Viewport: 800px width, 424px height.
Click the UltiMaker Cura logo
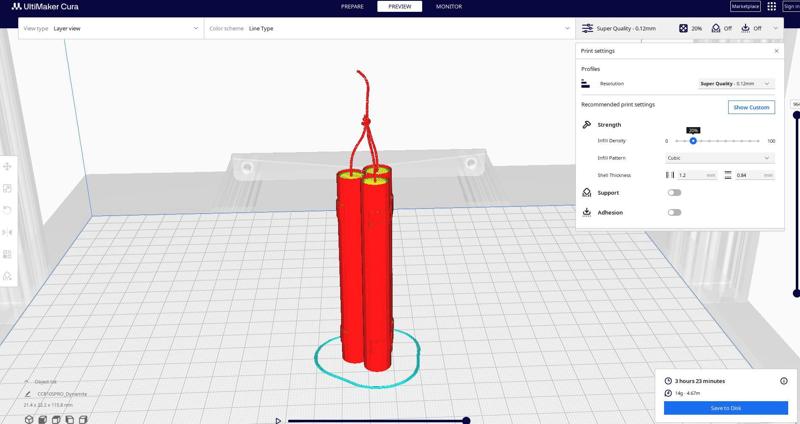point(45,7)
